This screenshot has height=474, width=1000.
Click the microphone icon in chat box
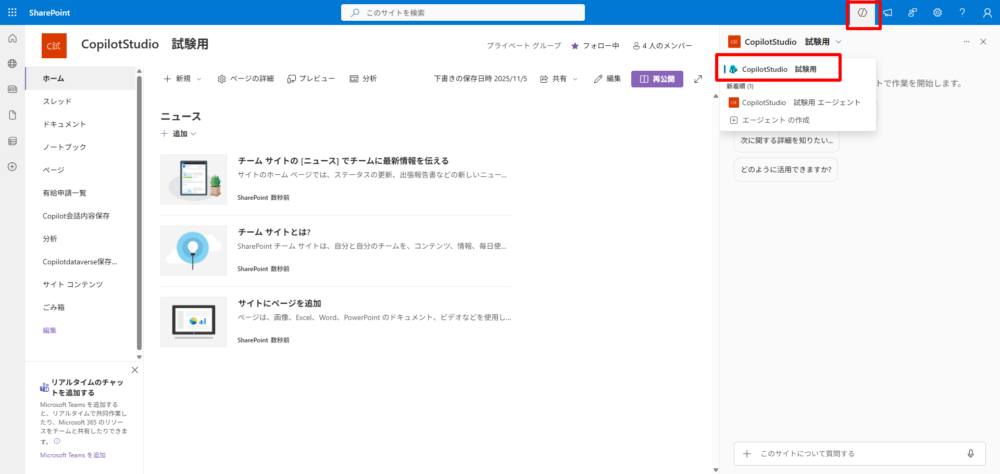[x=970, y=453]
